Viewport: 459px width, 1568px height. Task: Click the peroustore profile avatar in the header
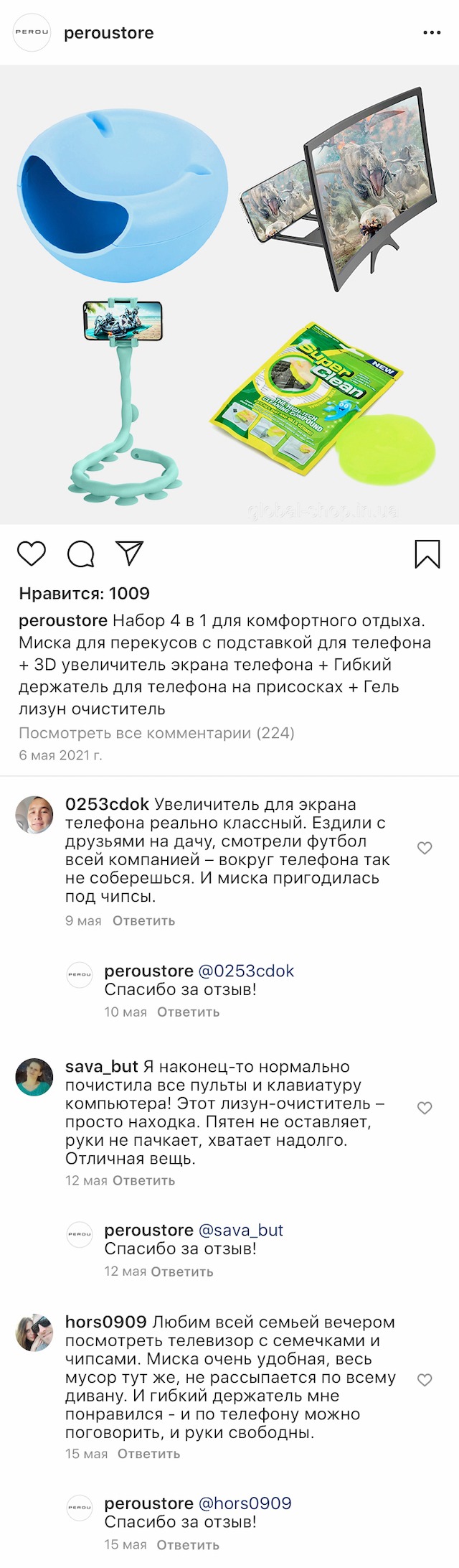pyautogui.click(x=32, y=32)
